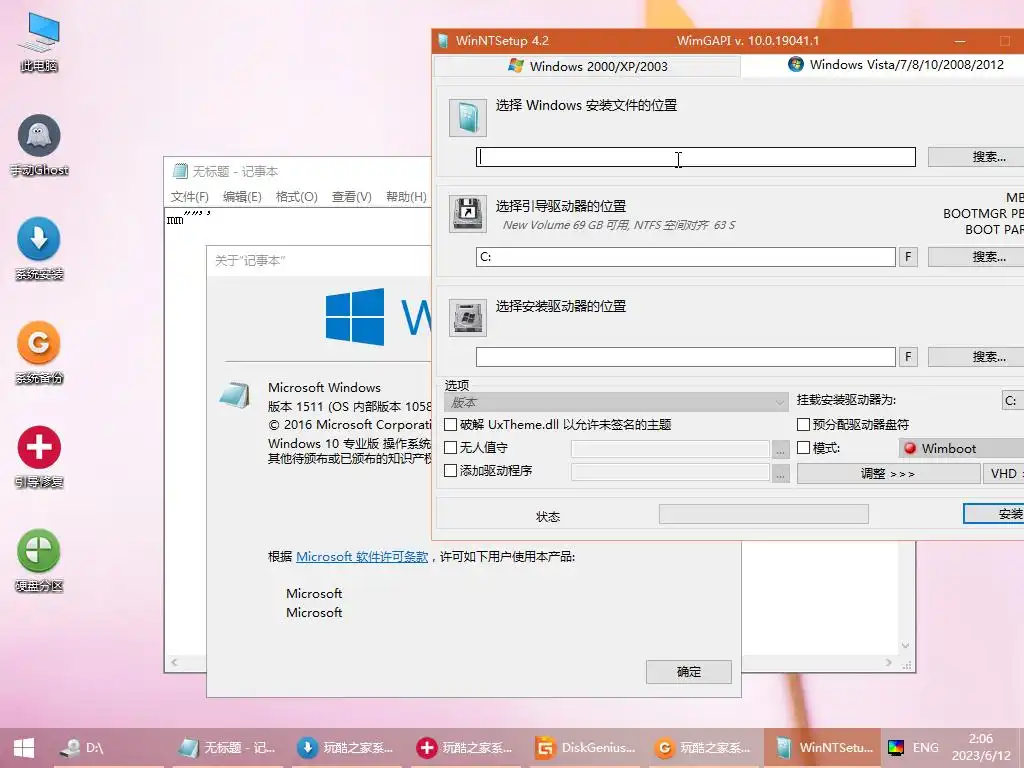Click the Windows install files path field
The image size is (1024, 768).
click(696, 157)
